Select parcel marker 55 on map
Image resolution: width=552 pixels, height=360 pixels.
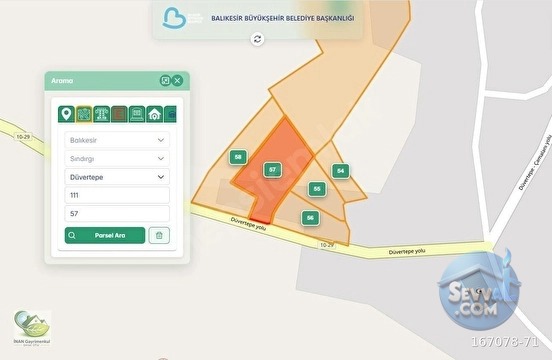317,189
